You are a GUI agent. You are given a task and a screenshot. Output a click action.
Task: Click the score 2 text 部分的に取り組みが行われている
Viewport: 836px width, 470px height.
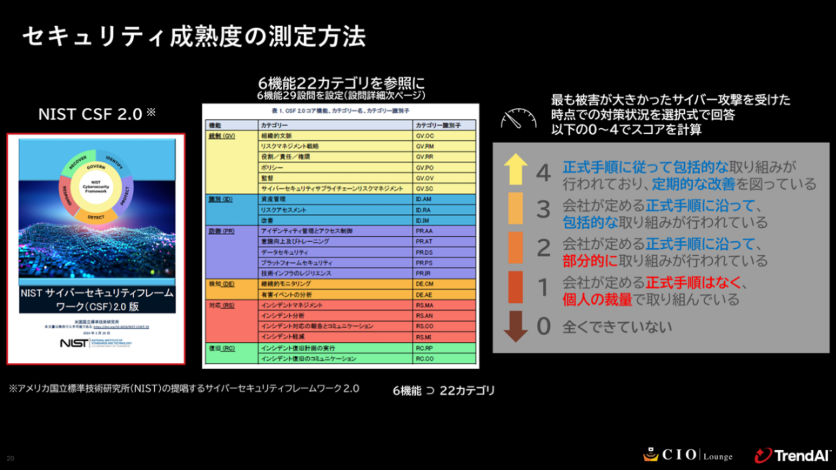[665, 260]
